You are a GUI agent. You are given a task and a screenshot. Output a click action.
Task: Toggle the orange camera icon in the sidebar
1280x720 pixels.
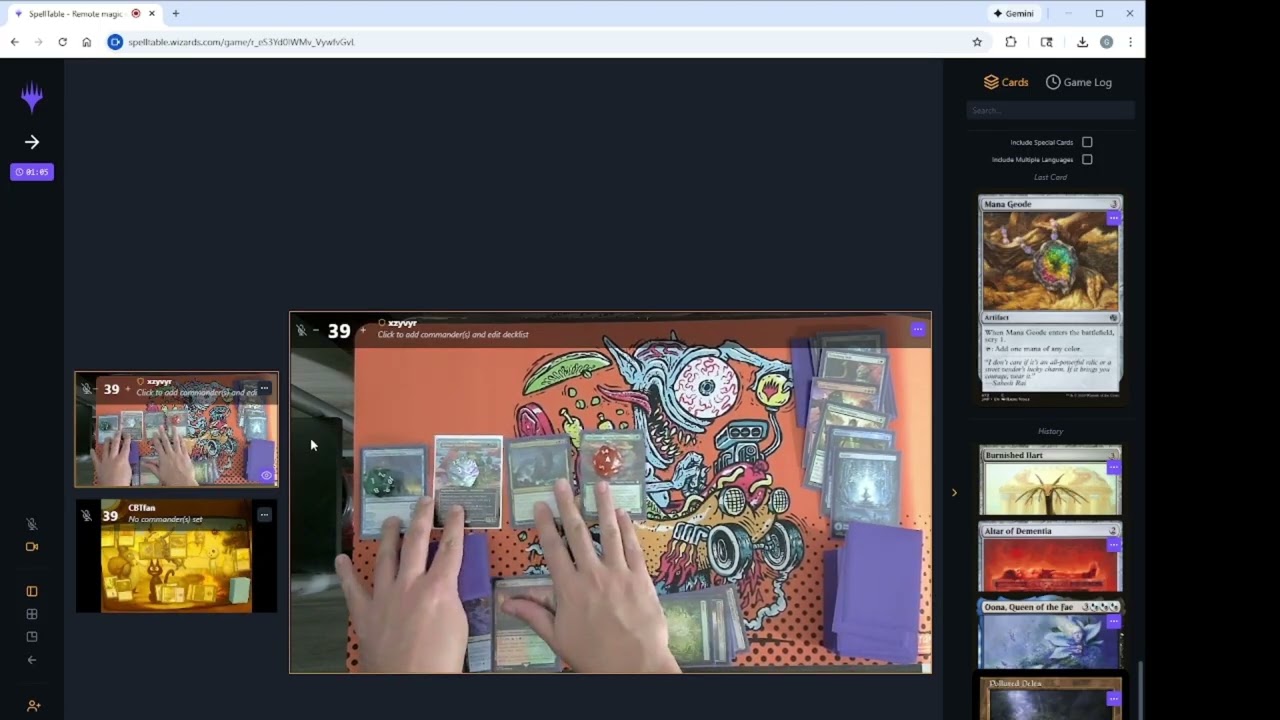pyautogui.click(x=32, y=547)
